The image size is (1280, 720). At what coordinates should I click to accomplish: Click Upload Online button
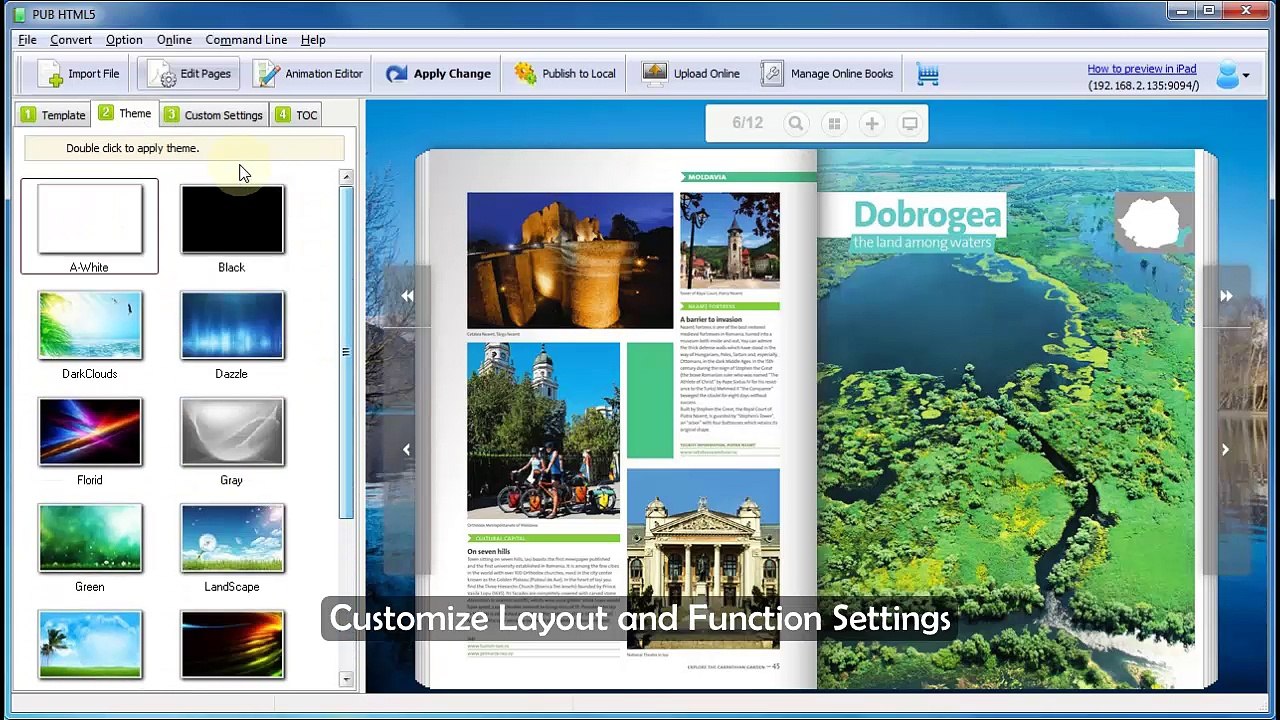point(692,74)
